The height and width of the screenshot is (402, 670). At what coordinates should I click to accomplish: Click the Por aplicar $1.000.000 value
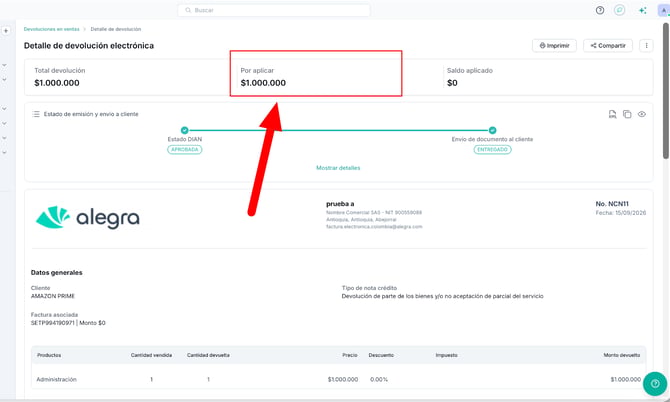click(x=263, y=83)
